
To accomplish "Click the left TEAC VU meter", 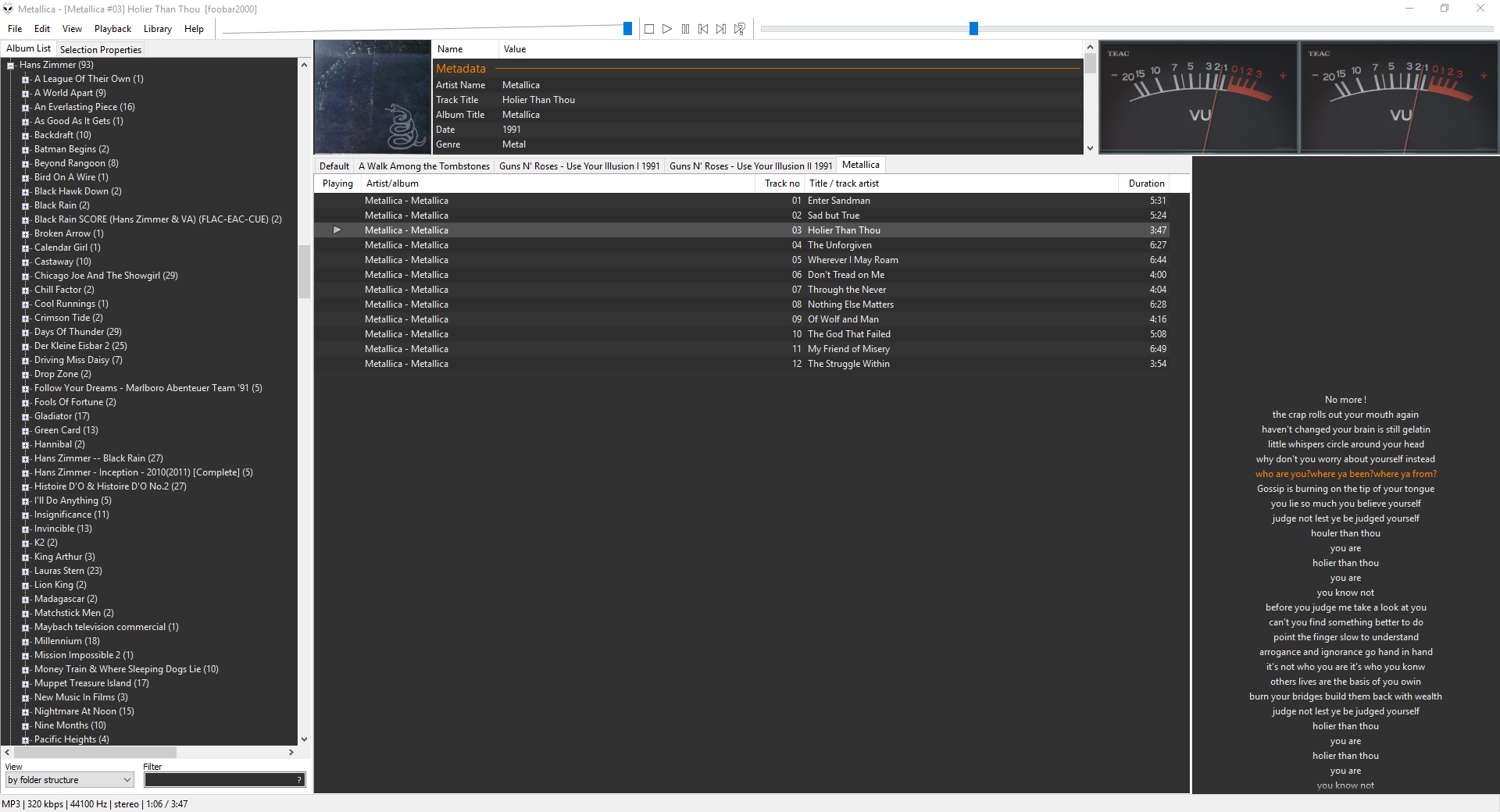I will 1198,97.
